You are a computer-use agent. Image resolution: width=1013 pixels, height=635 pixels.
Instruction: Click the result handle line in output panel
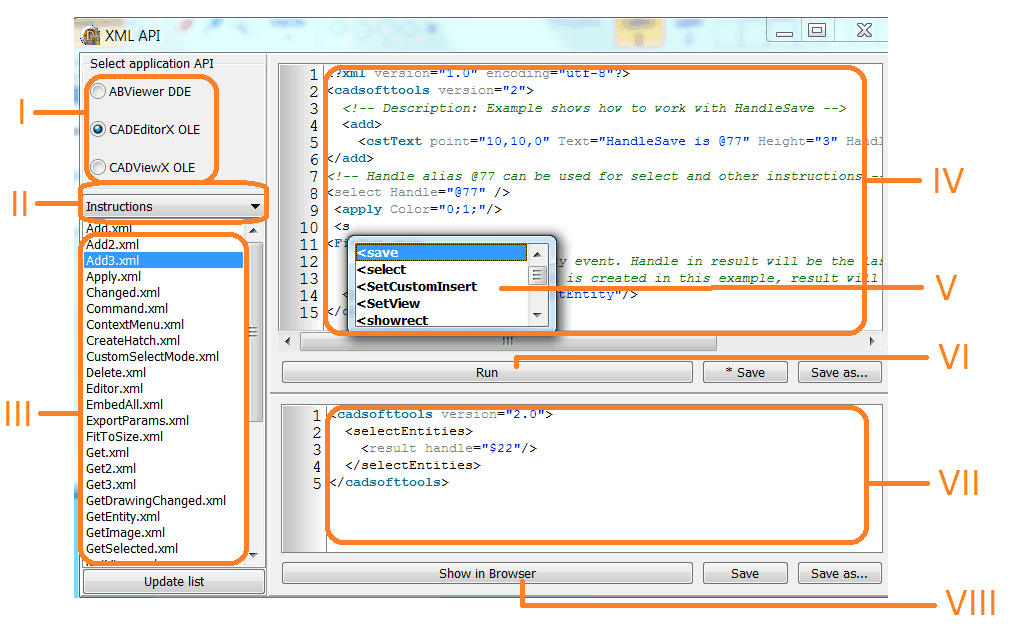pyautogui.click(x=449, y=448)
